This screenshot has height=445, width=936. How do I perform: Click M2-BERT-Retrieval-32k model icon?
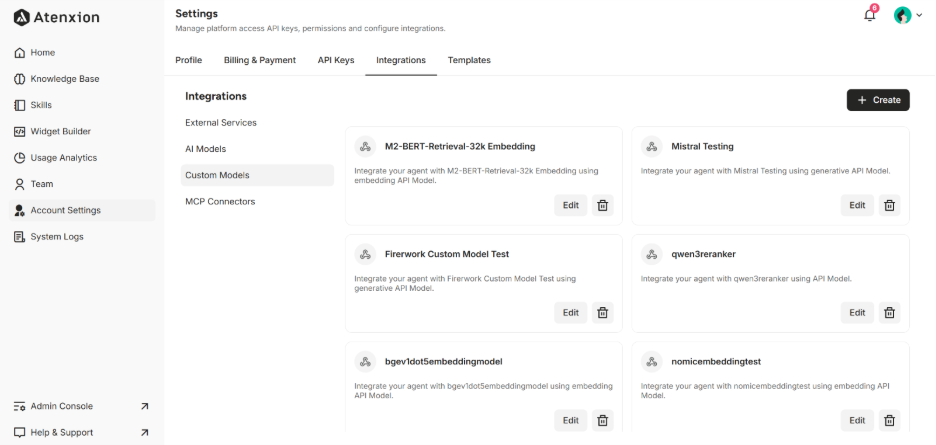[365, 146]
